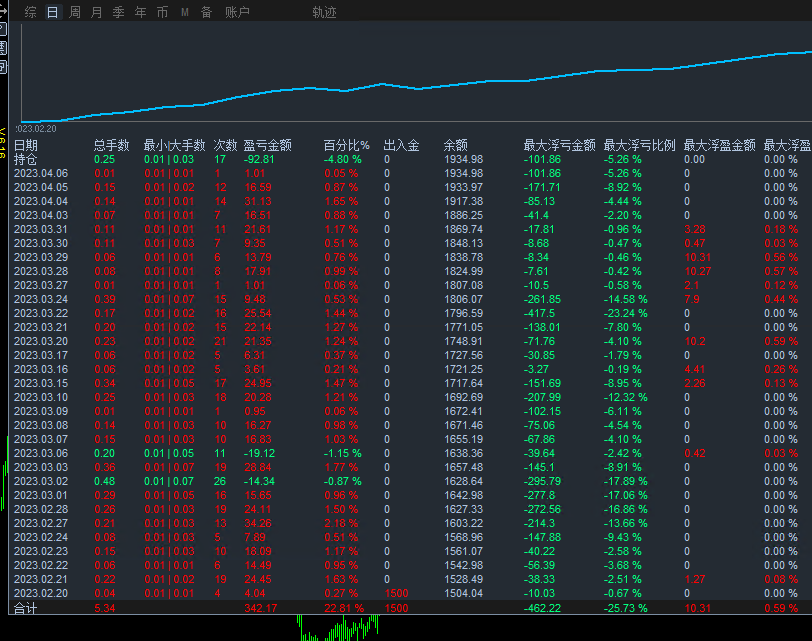812x641 pixels.
Task: Select the 2023.03.06 date row
Action: (x=410, y=453)
